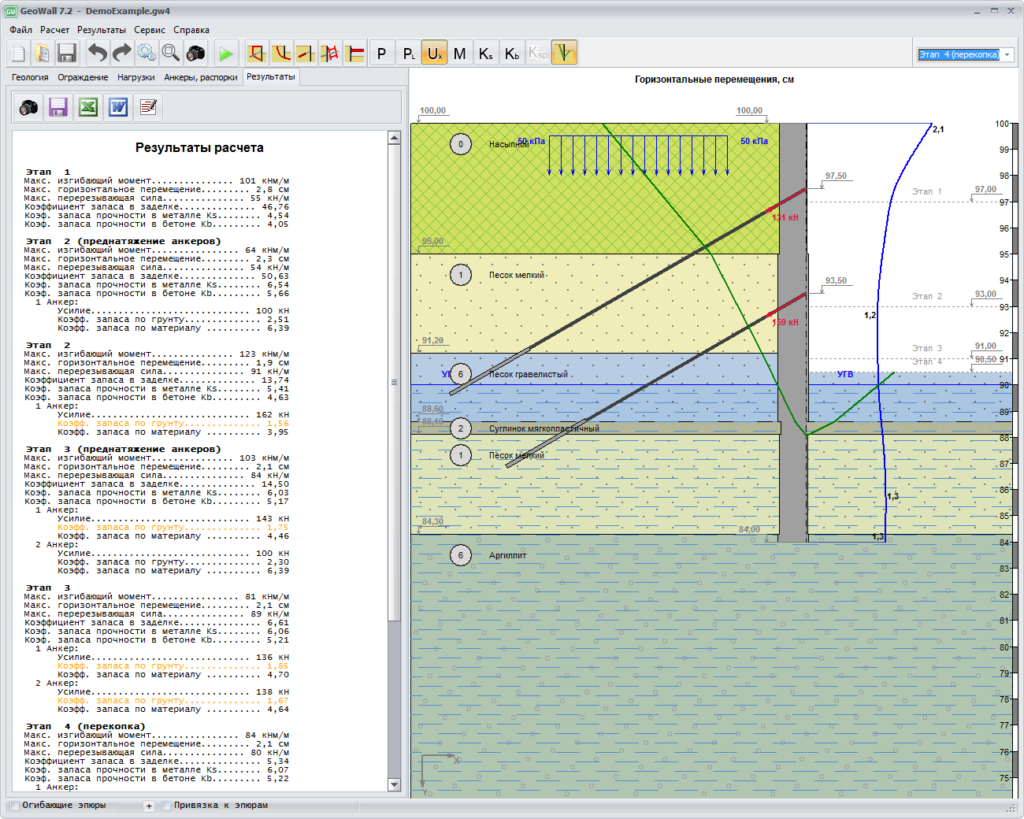Click the main toolbar camera screenshot icon
The image size is (1024, 819).
point(196,53)
